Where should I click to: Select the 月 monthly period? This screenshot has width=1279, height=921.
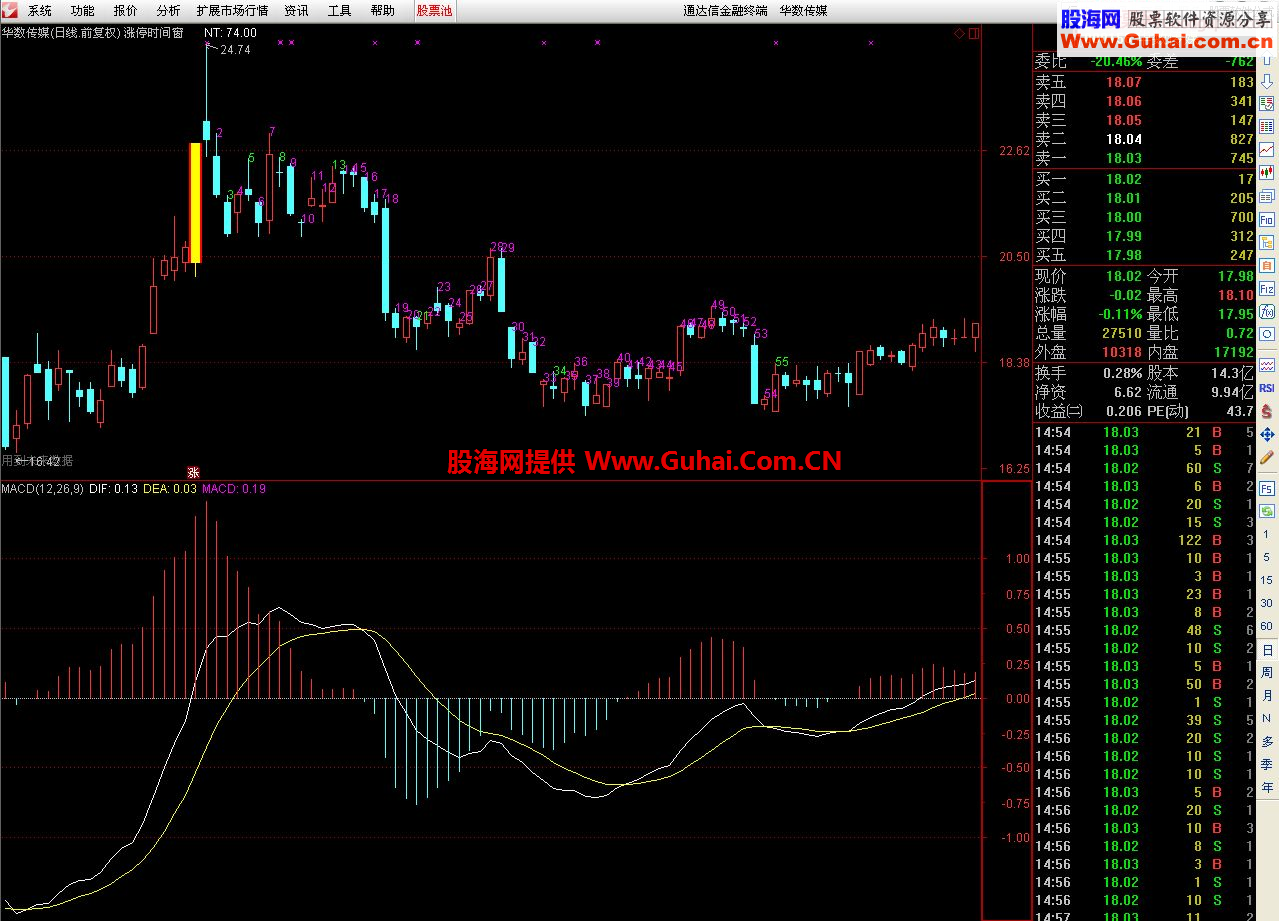[1267, 694]
